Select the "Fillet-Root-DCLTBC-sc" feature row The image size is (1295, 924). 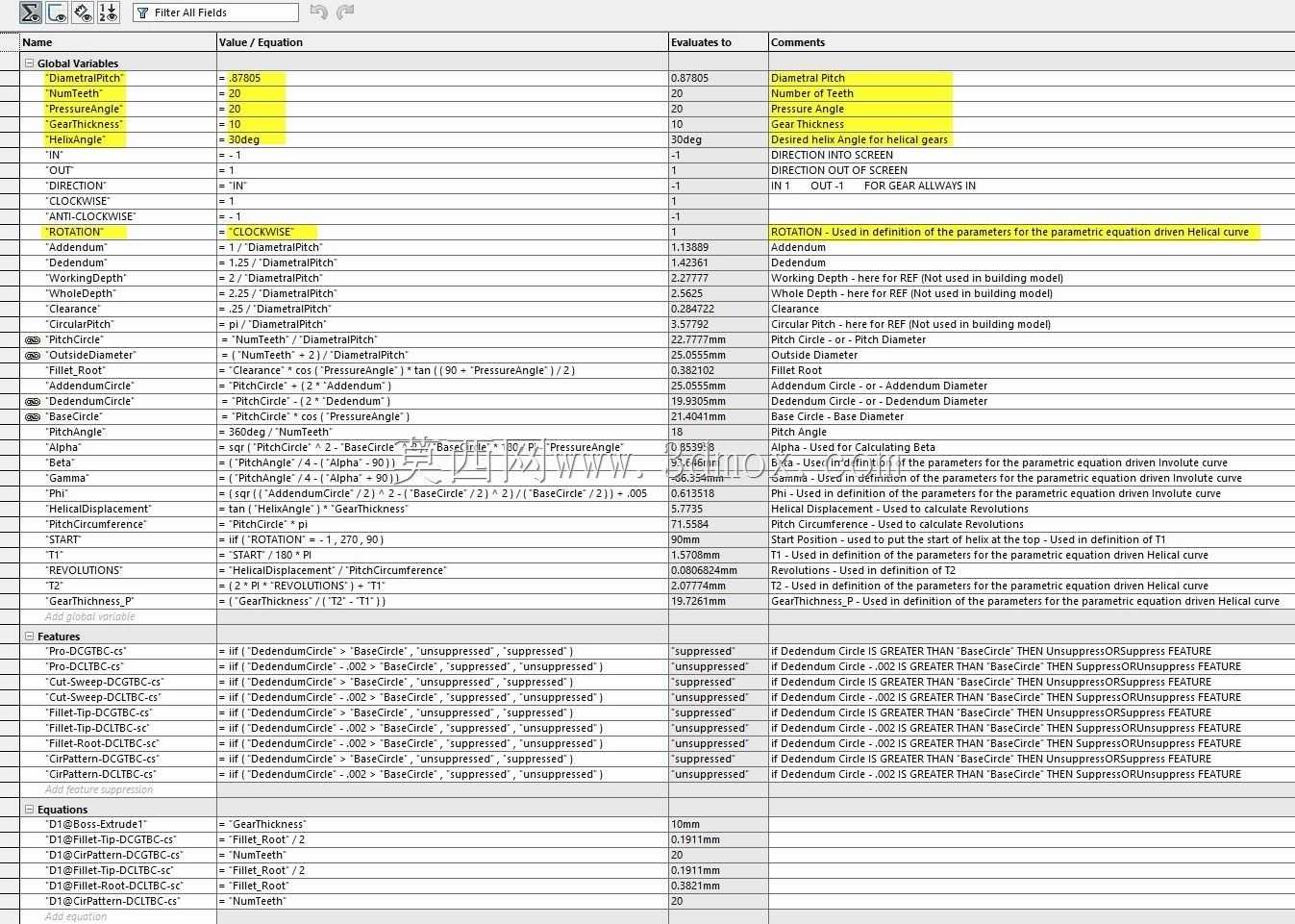pos(101,744)
